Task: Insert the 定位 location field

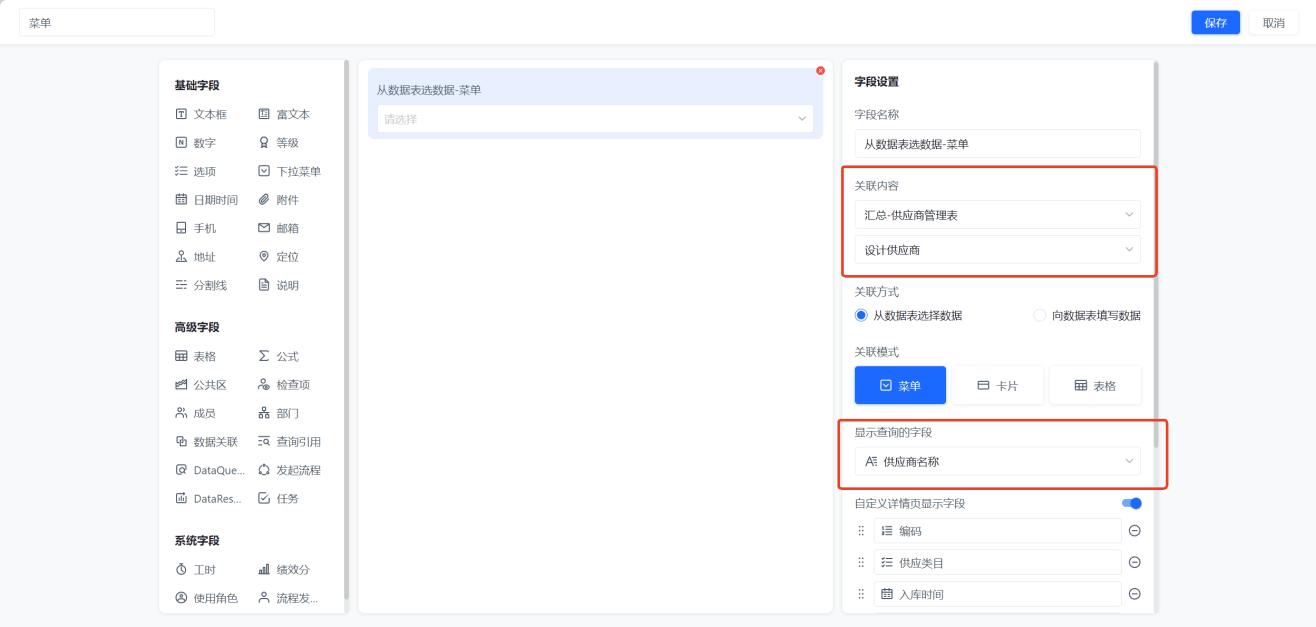Action: (x=278, y=257)
